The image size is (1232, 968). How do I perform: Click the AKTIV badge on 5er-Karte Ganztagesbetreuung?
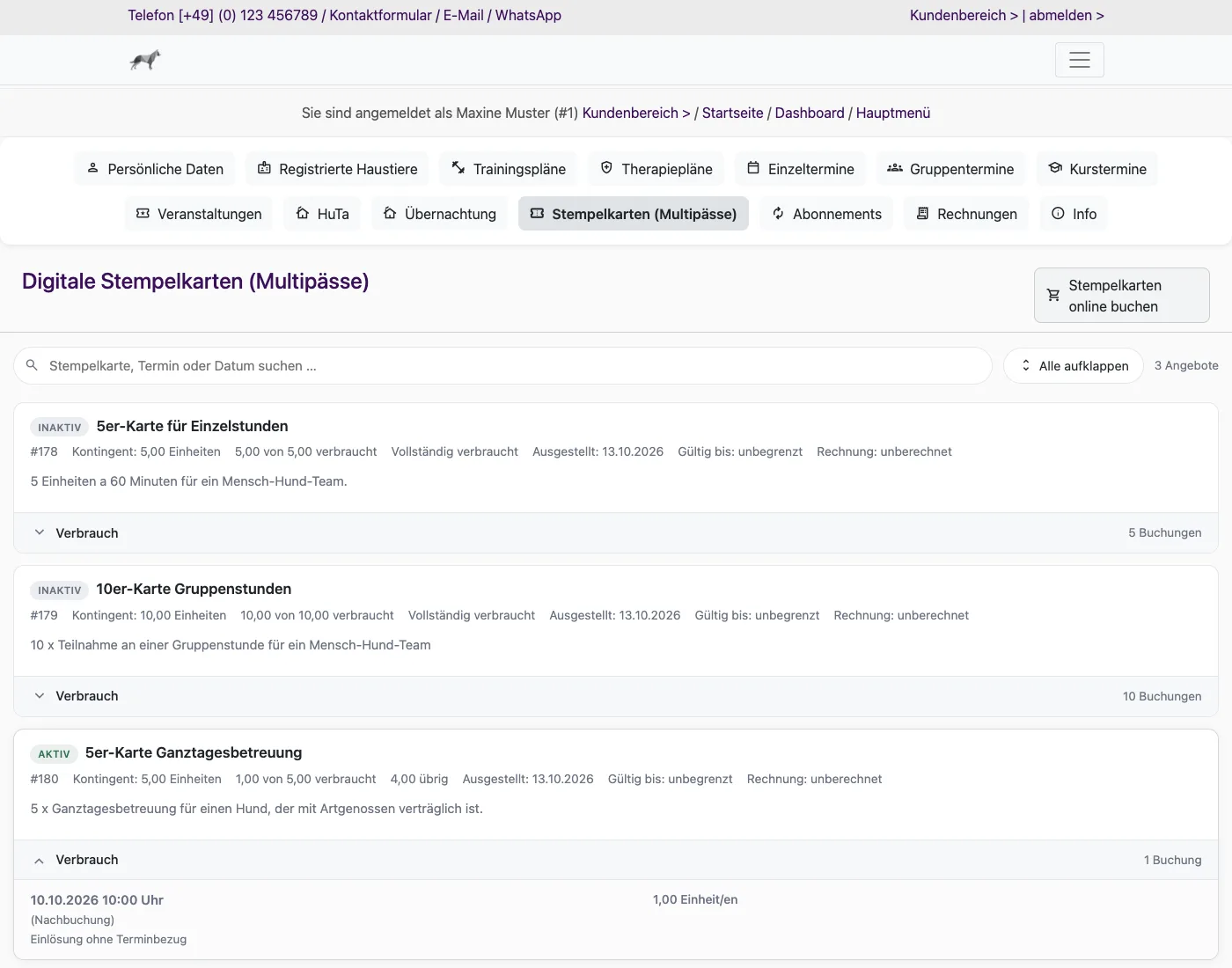55,754
